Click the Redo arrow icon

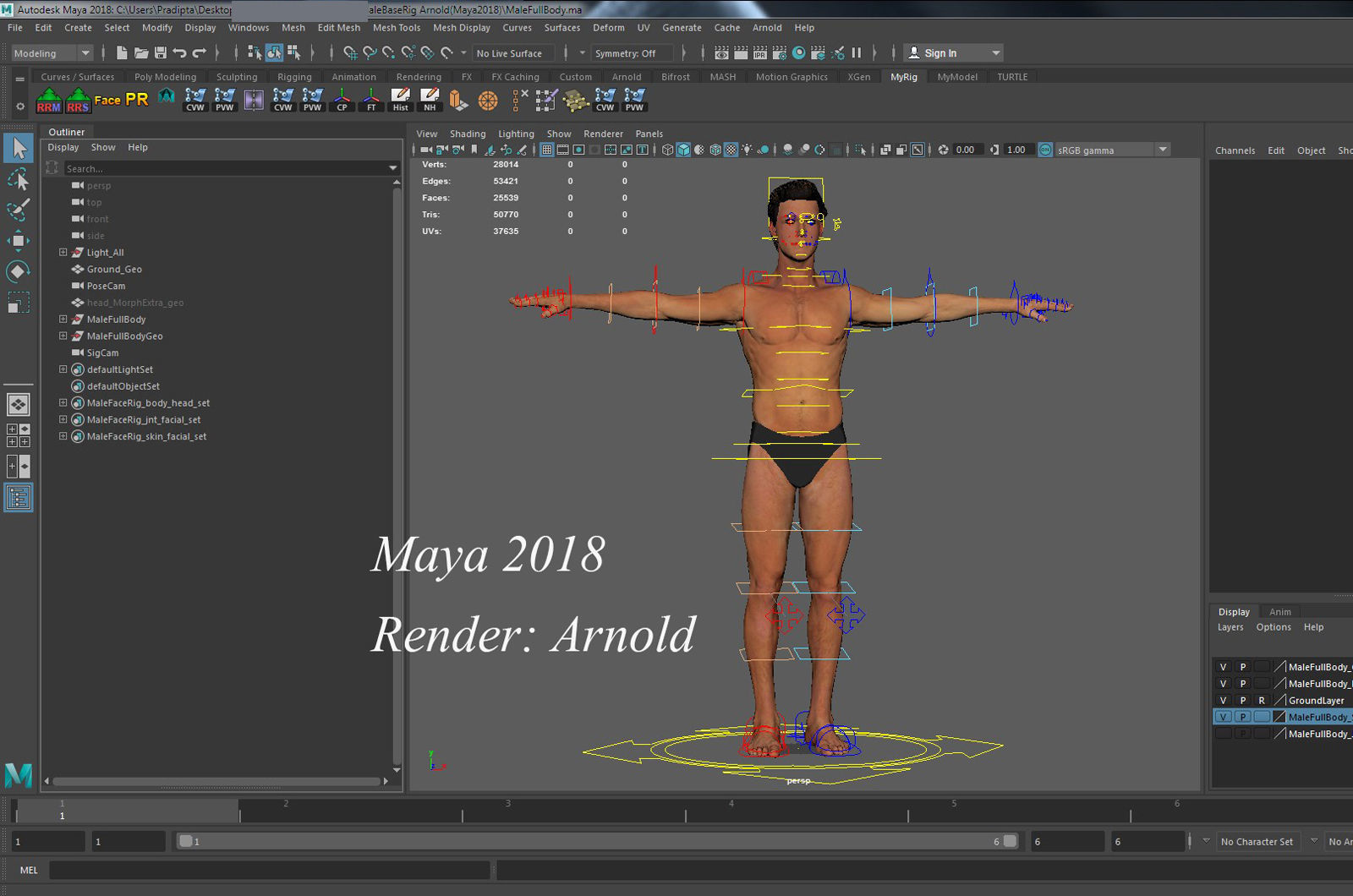(200, 53)
